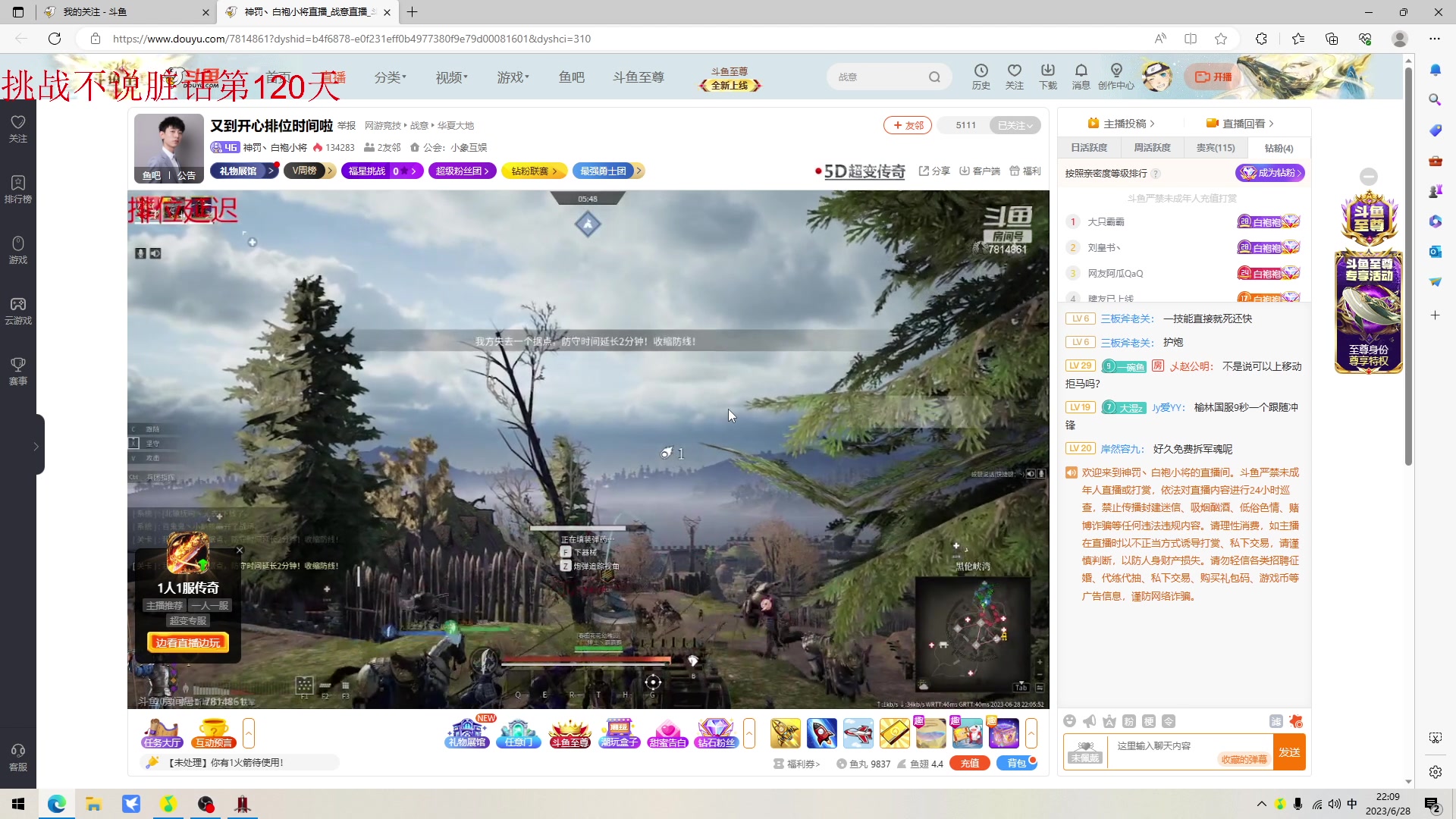Viewport: 1456px width, 819px height.
Task: Expand the gift list arrow beside 钻石粉丝
Action: [x=749, y=733]
